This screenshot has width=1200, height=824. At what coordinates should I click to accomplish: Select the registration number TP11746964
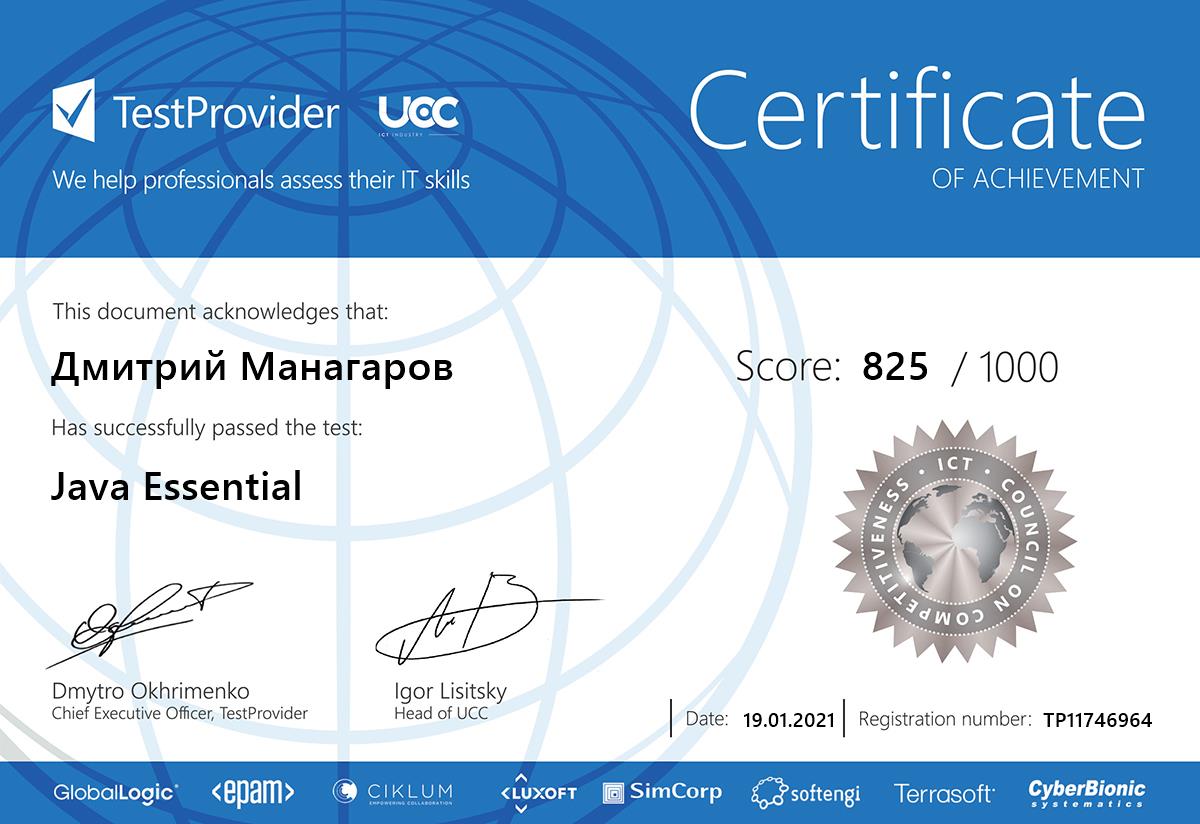click(x=1097, y=720)
